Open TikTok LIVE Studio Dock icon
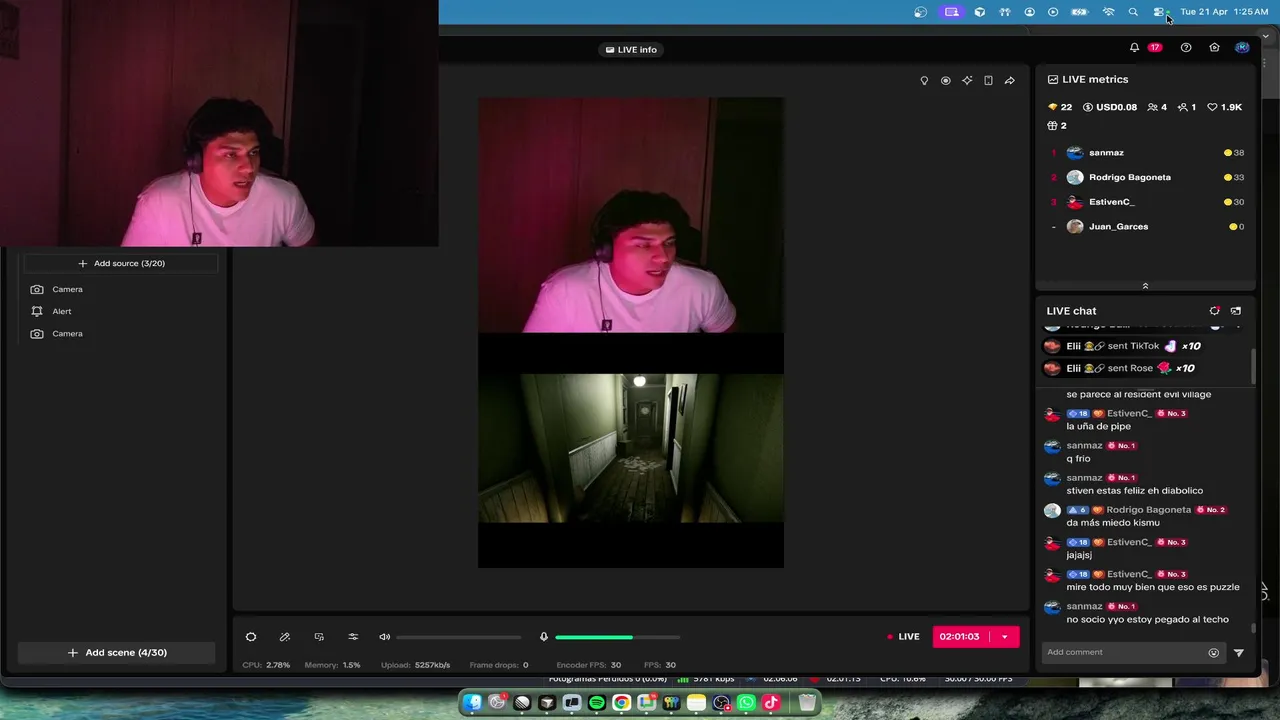The image size is (1280, 720). [x=771, y=703]
